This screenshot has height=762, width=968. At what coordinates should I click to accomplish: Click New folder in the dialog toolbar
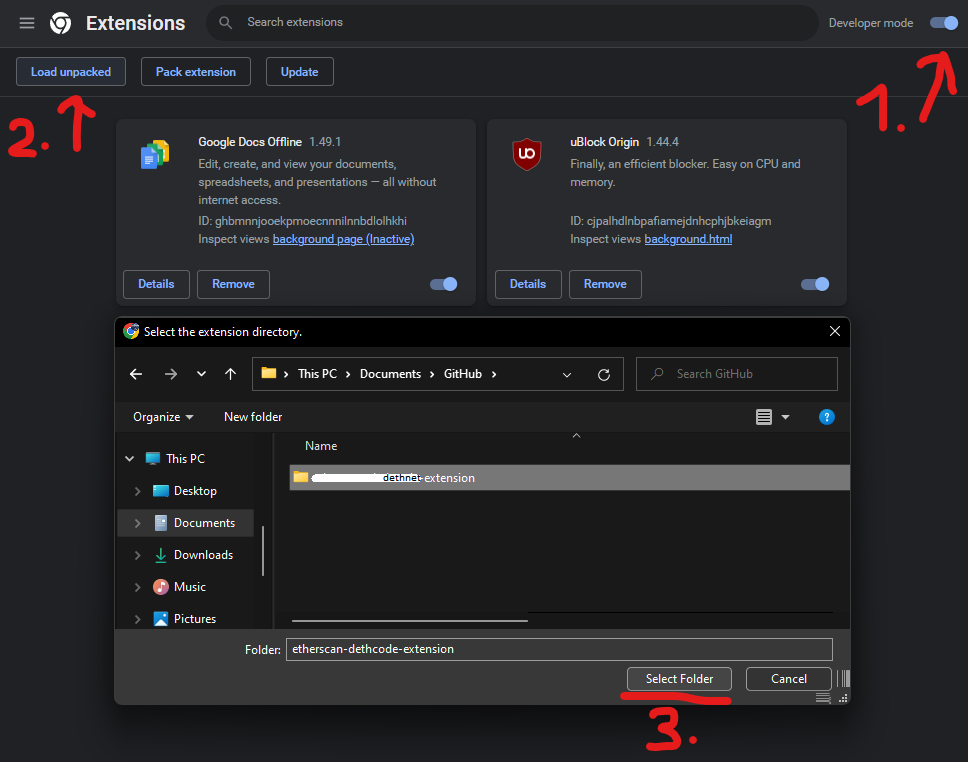[252, 416]
